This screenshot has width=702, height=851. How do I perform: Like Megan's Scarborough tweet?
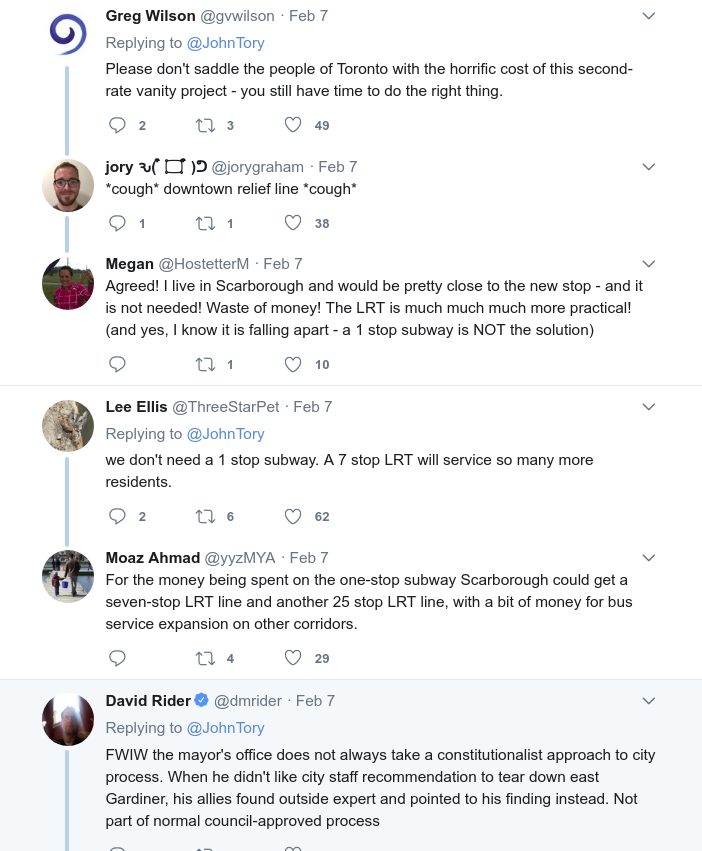point(293,364)
